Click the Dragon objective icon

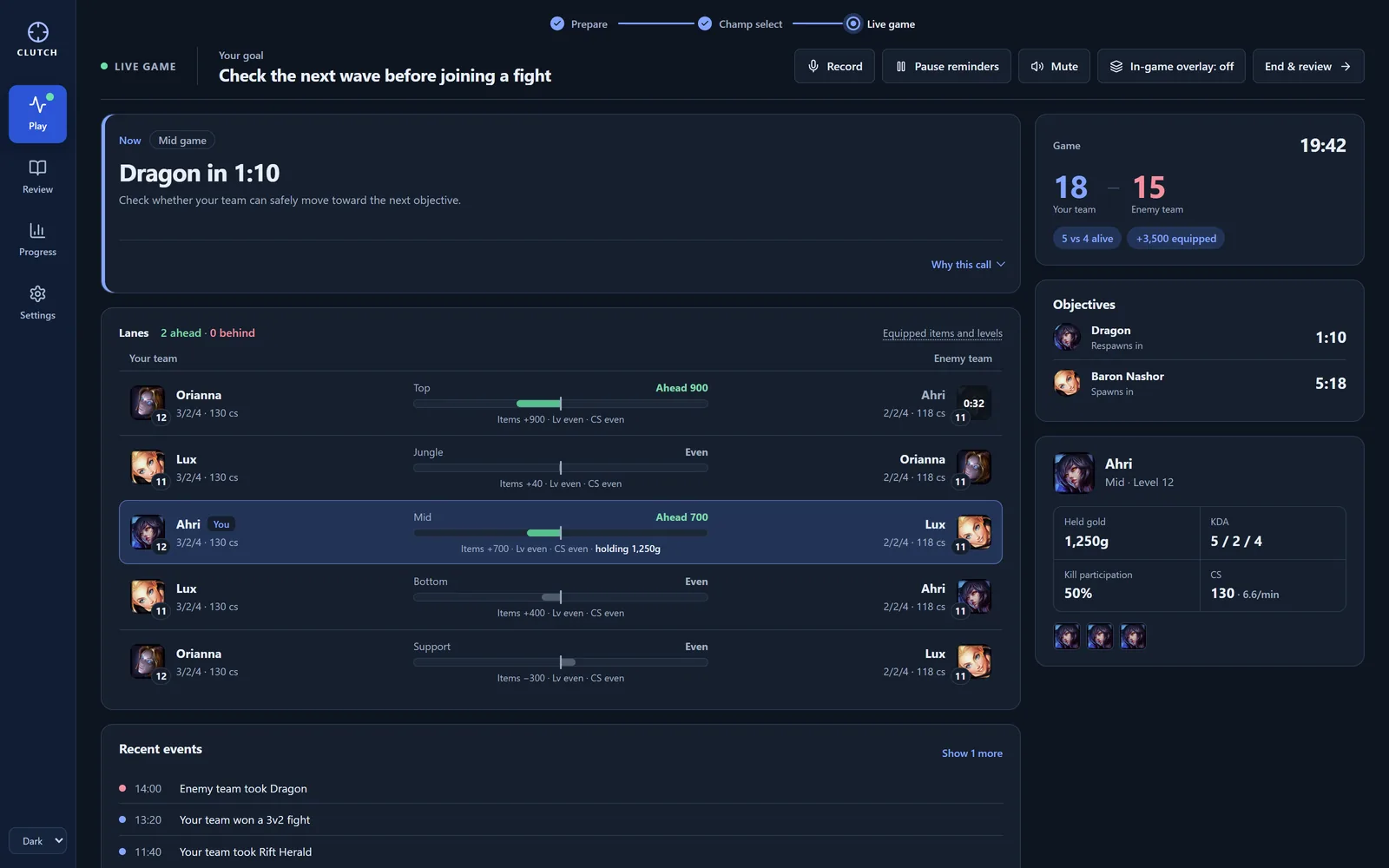click(x=1067, y=337)
